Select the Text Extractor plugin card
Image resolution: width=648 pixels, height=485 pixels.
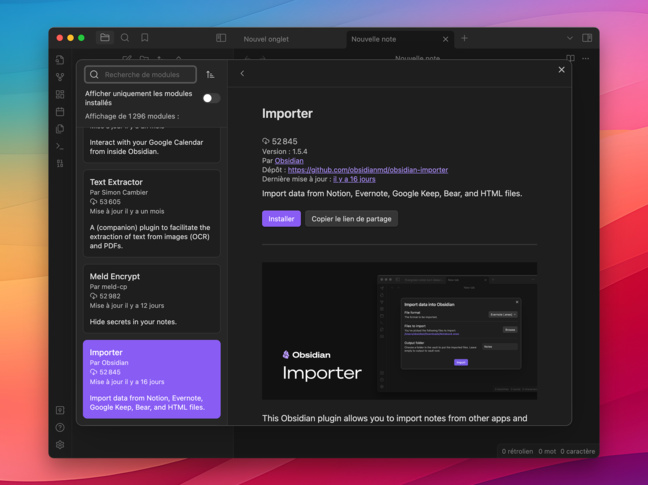pyautogui.click(x=152, y=213)
